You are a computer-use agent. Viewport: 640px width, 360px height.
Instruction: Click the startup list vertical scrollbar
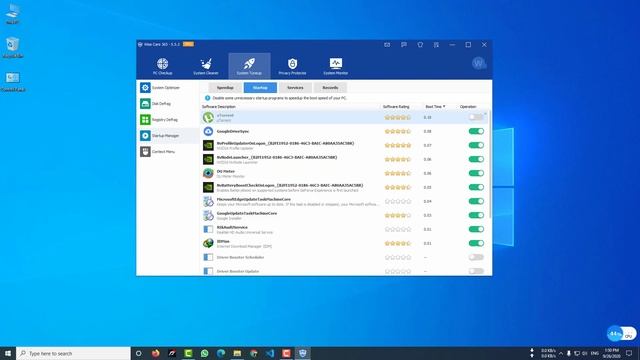click(489, 163)
